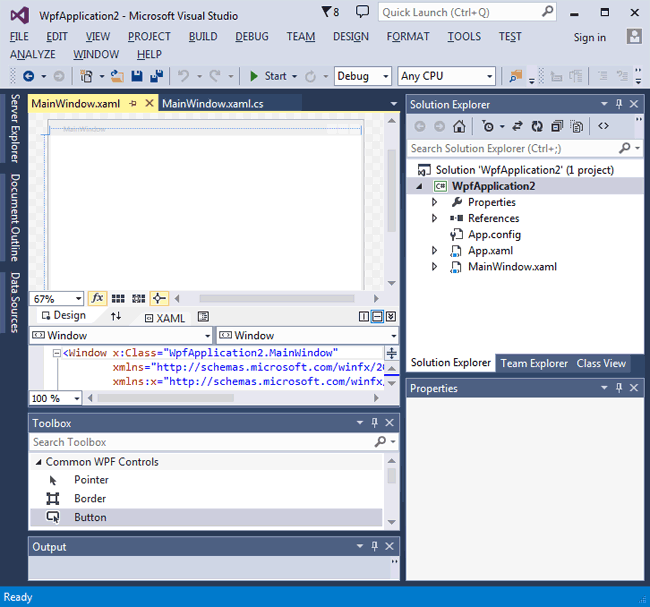The width and height of the screenshot is (650, 607).
Task: Click the Swap Panes arrows icon
Action: [116, 316]
